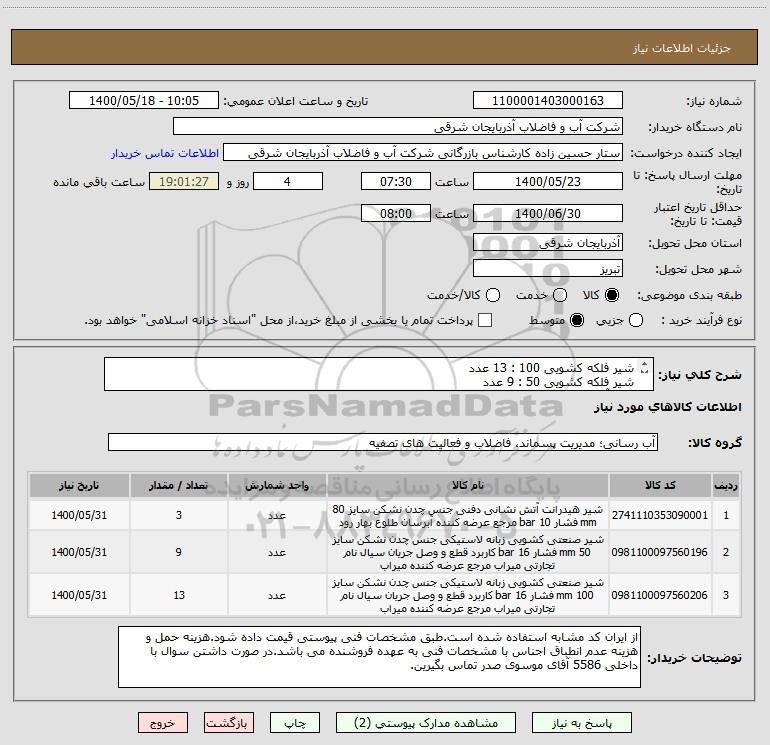Click the response deadline date 1400/05/23
Viewport: 770px width, 745px height.
(x=548, y=182)
